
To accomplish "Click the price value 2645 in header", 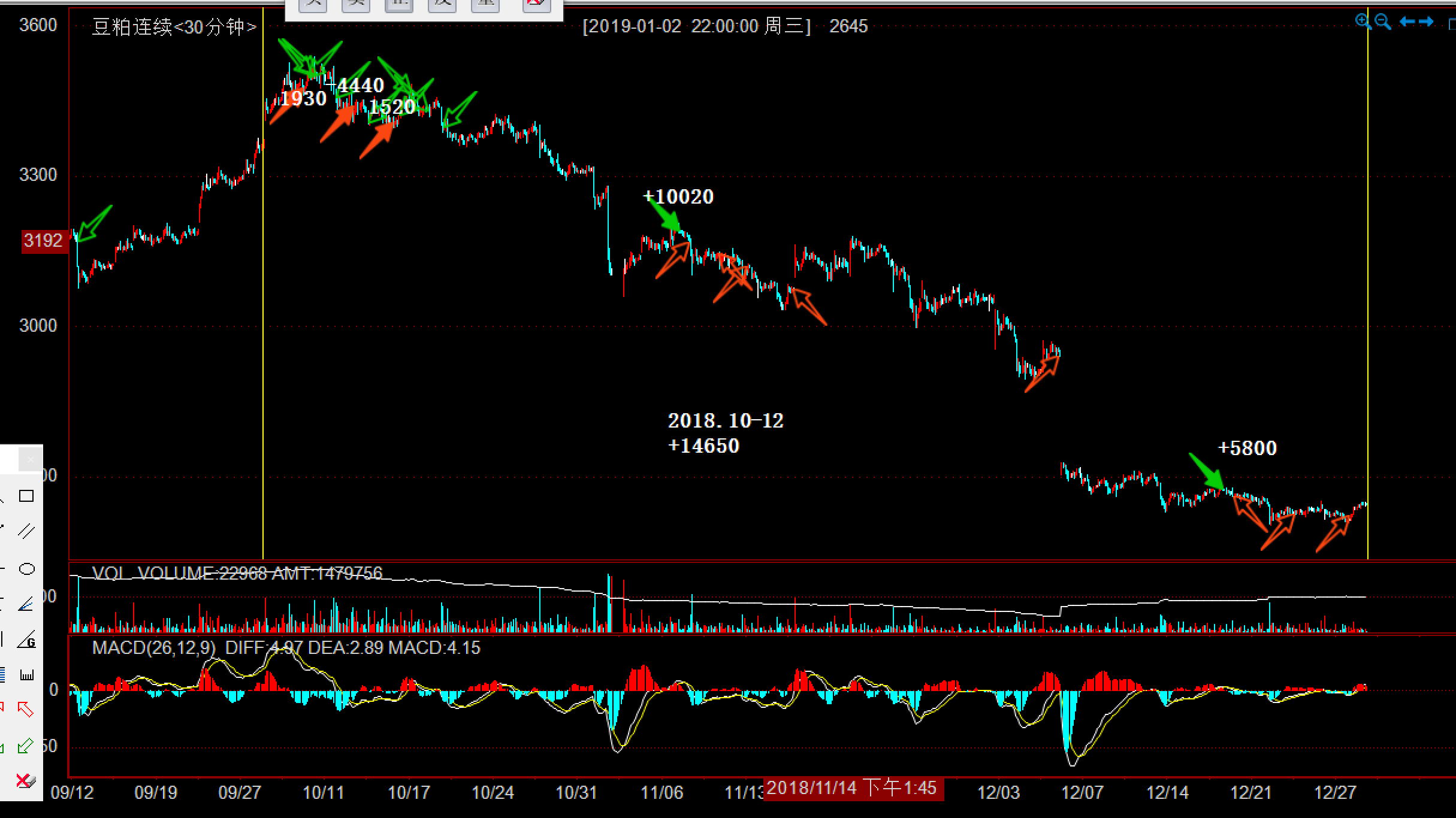I will (848, 26).
